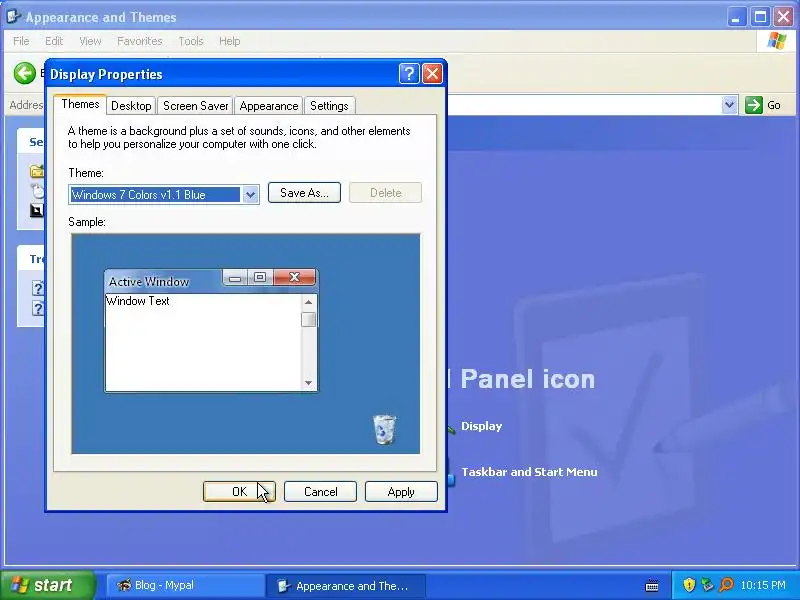The width and height of the screenshot is (800, 600).
Task: Switch to the Screen Saver tab
Action: (x=195, y=106)
